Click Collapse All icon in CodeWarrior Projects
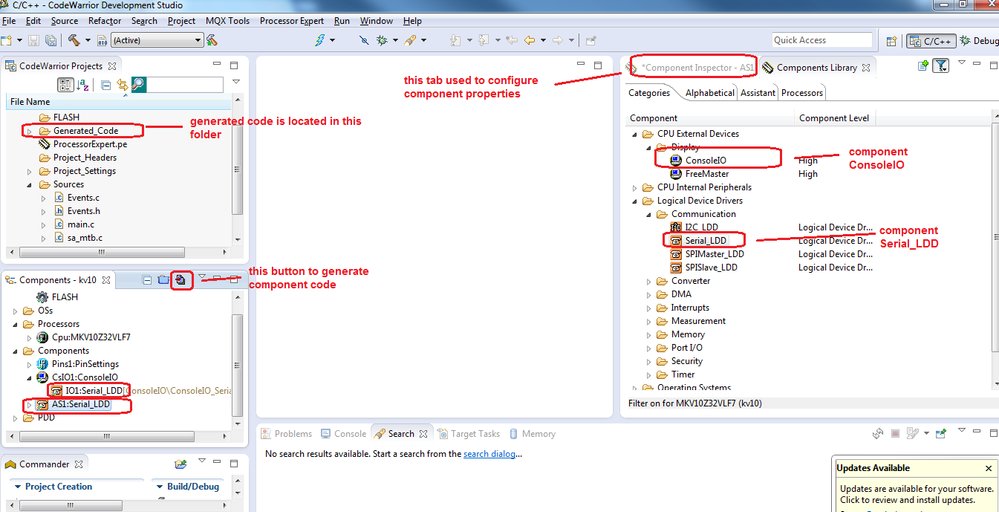The height and width of the screenshot is (512, 999). click(106, 84)
